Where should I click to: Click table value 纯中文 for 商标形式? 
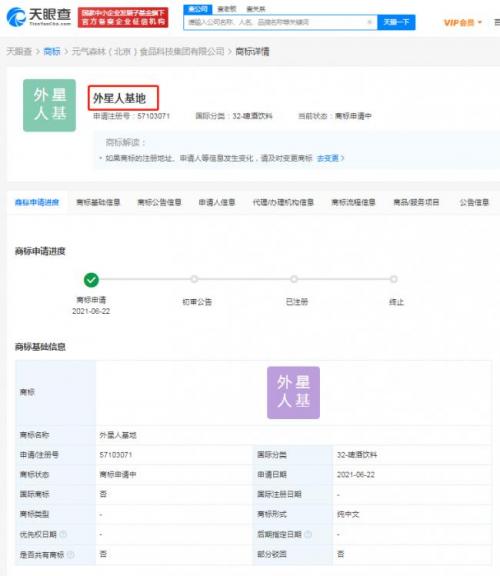348,514
